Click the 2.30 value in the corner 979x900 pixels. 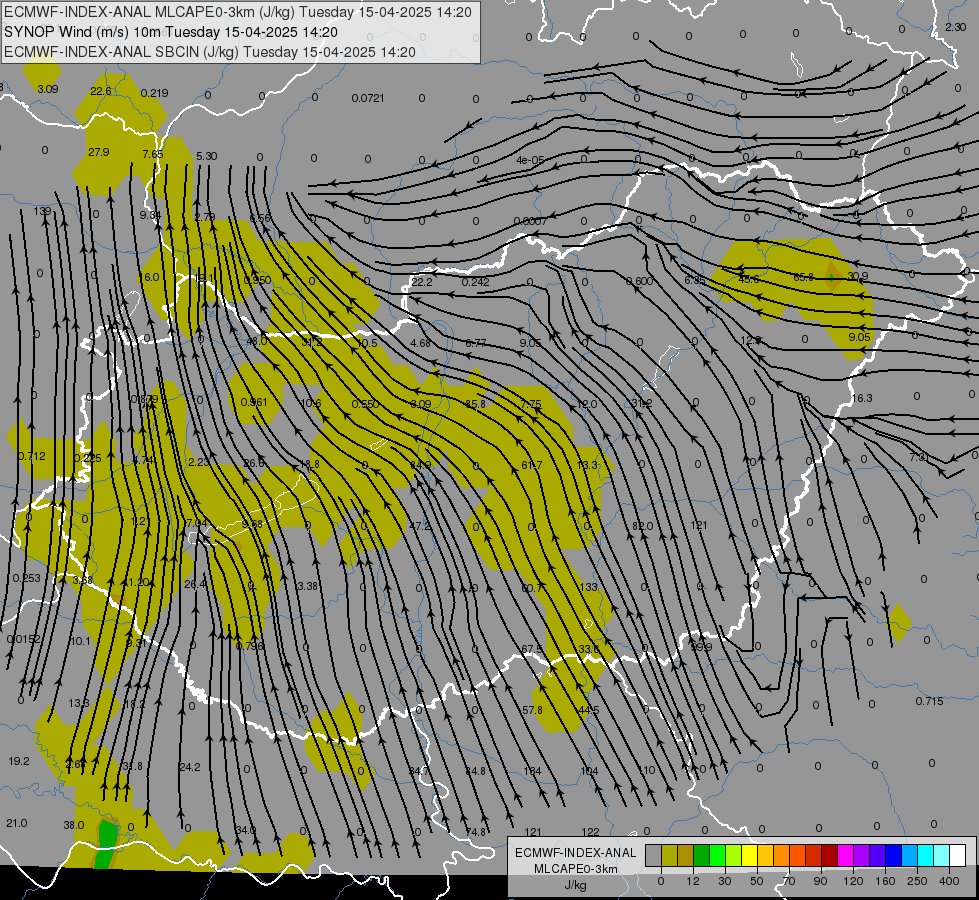pyautogui.click(x=955, y=27)
